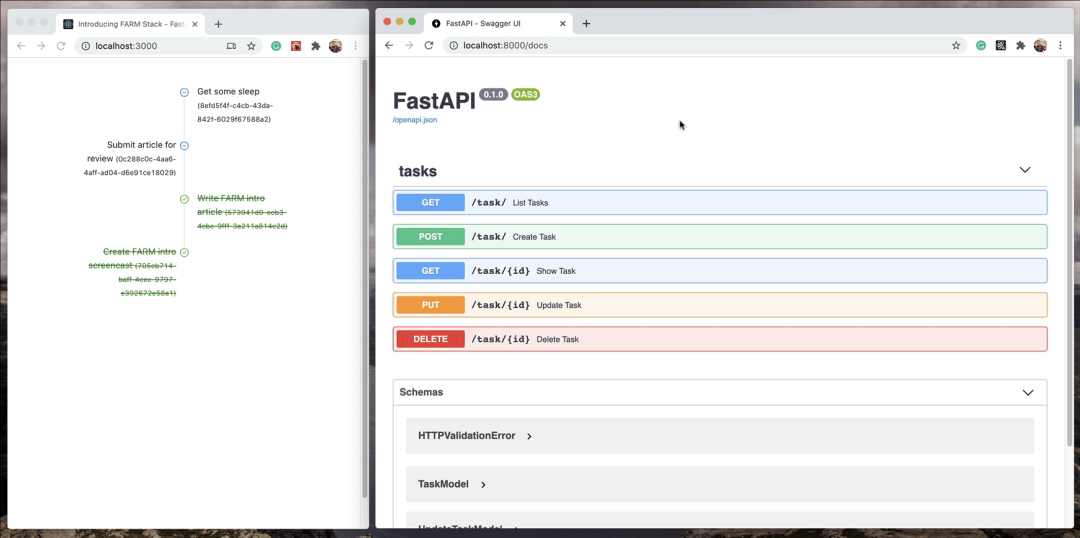Viewport: 1080px width, 538px height.
Task: Click the 'Write FARM intro article' task text
Action: tap(231, 205)
